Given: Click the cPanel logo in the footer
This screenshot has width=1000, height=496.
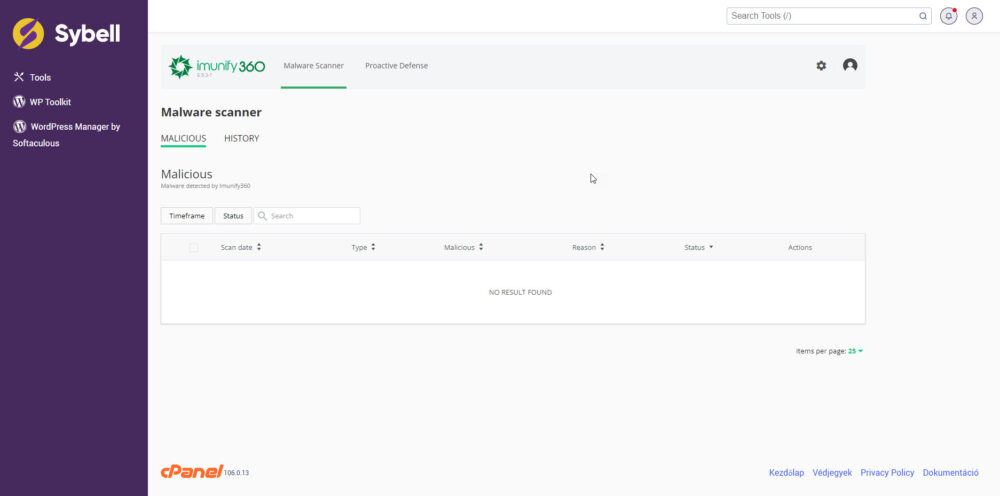Looking at the screenshot, I should click(191, 471).
